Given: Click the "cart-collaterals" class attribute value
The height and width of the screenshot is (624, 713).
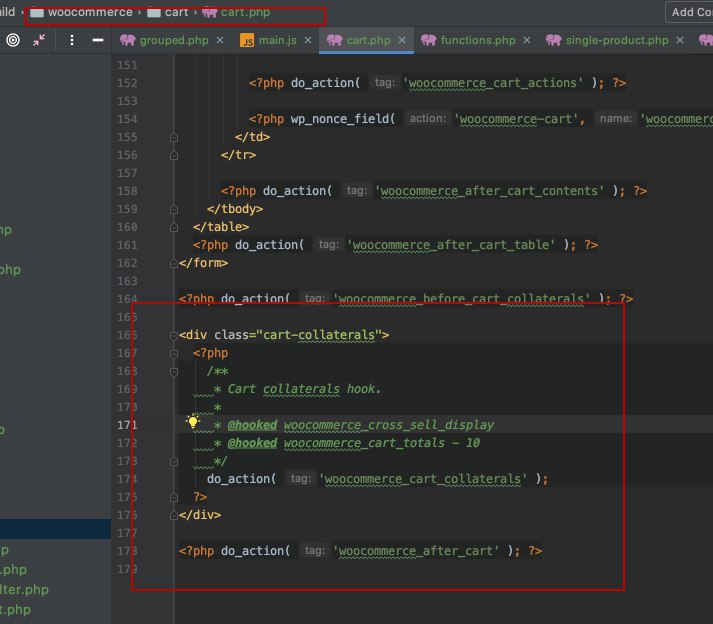Looking at the screenshot, I should (x=319, y=335).
